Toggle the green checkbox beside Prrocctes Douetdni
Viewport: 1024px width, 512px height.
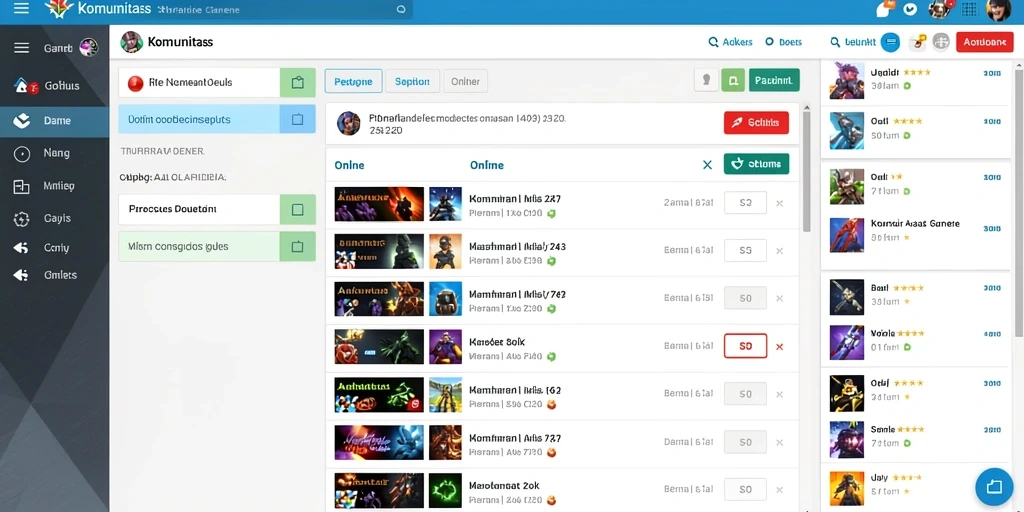tap(298, 210)
